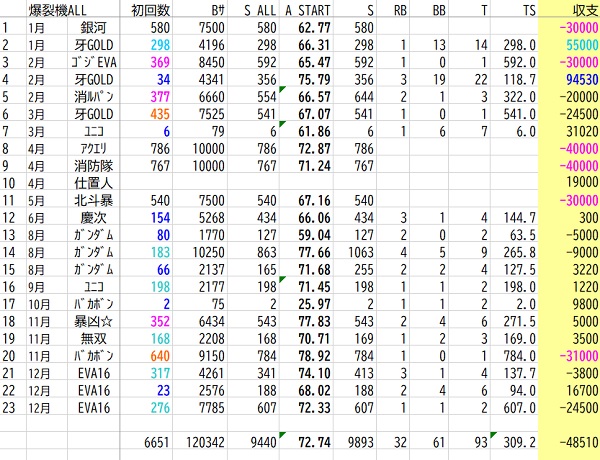Select the 消ルパン machine cell
Image resolution: width=600 pixels, height=460 pixels.
[x=93, y=96]
